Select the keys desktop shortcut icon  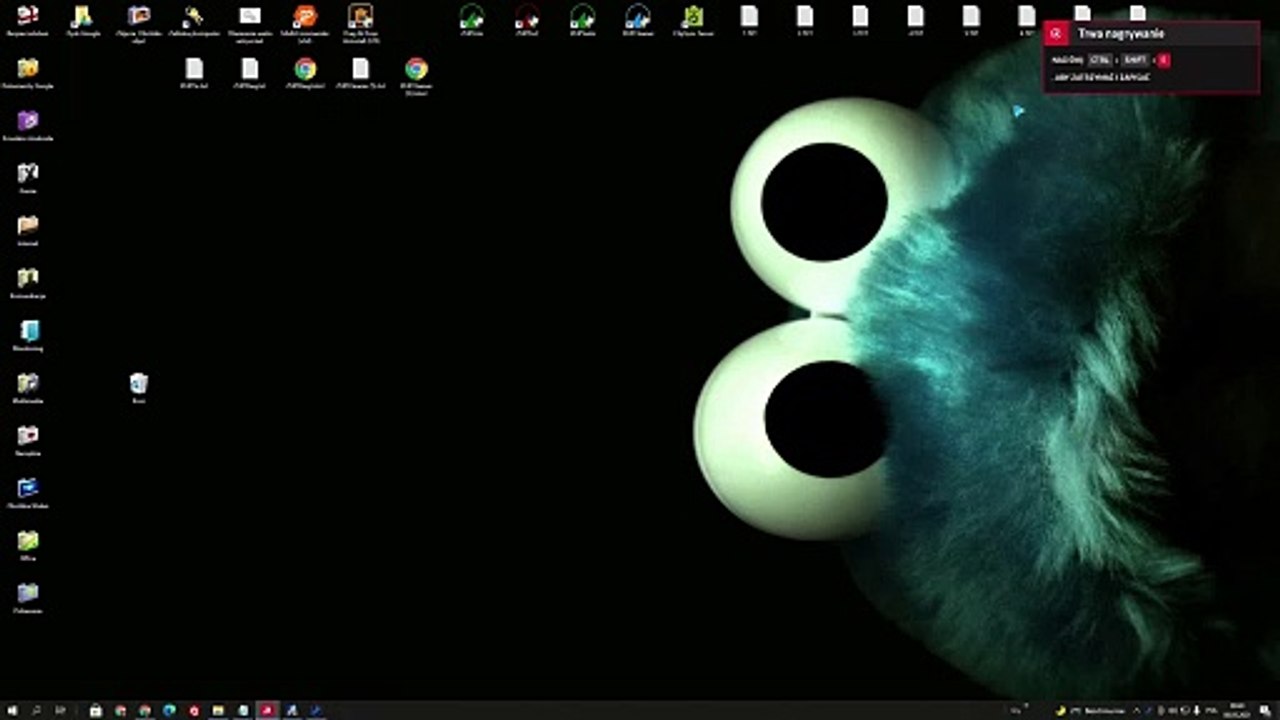194,15
